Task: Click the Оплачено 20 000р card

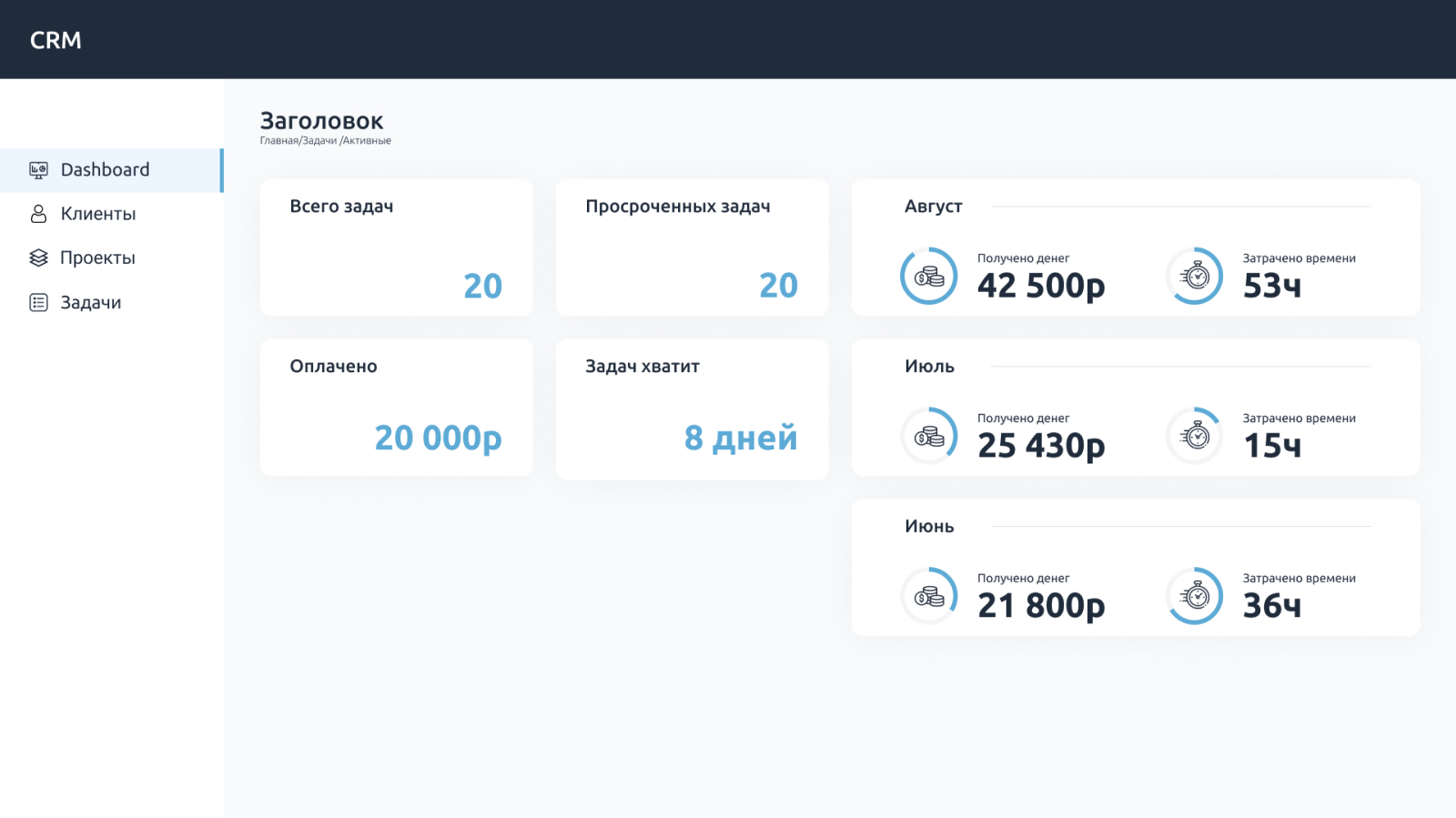Action: coord(396,408)
